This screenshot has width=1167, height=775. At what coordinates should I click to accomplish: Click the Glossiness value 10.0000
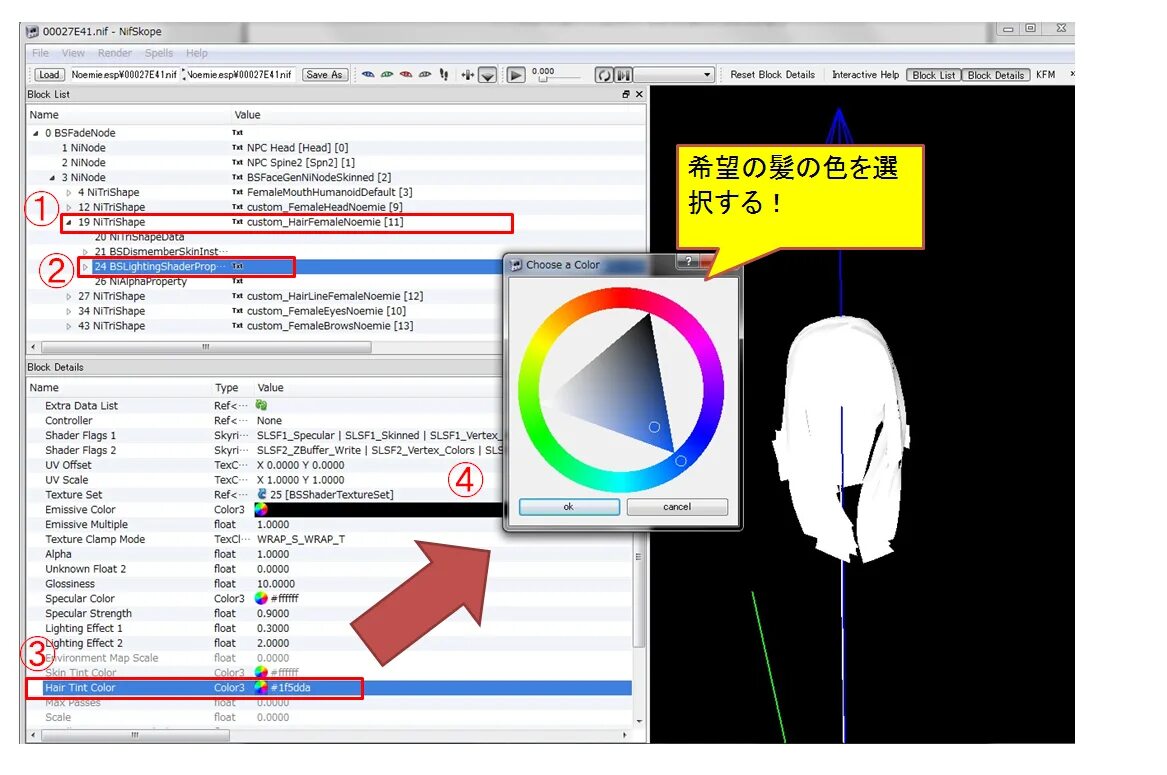point(276,584)
